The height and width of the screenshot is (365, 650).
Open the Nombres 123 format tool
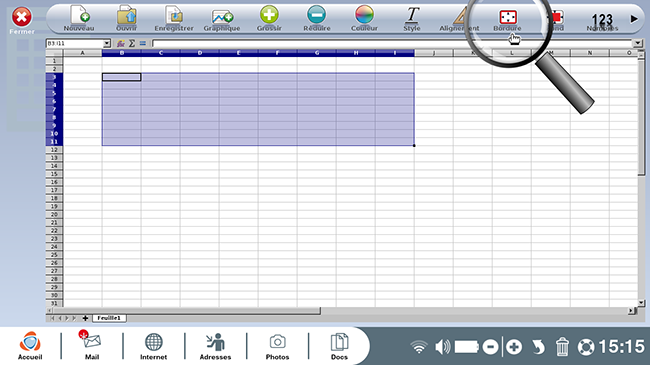pos(602,22)
